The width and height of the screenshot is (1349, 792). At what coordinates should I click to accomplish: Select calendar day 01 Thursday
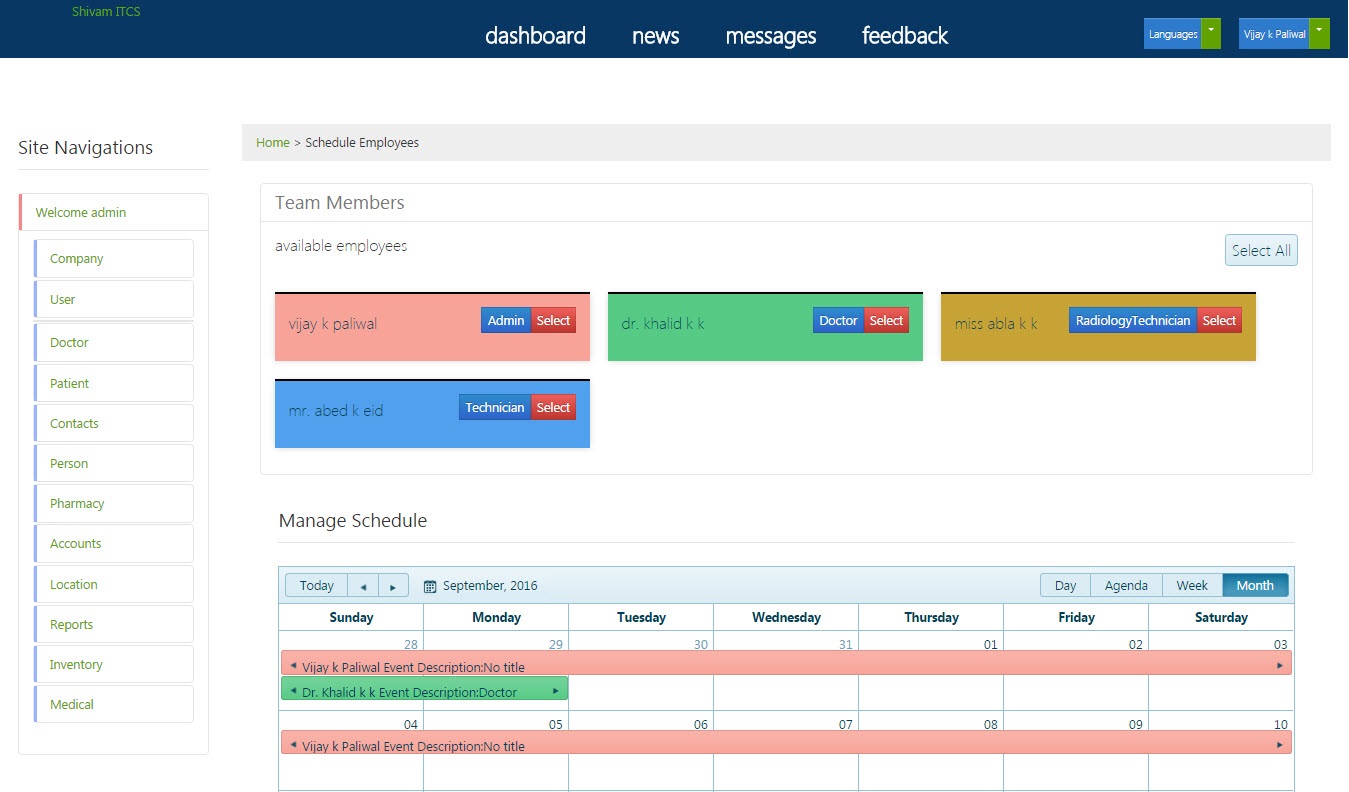(990, 644)
